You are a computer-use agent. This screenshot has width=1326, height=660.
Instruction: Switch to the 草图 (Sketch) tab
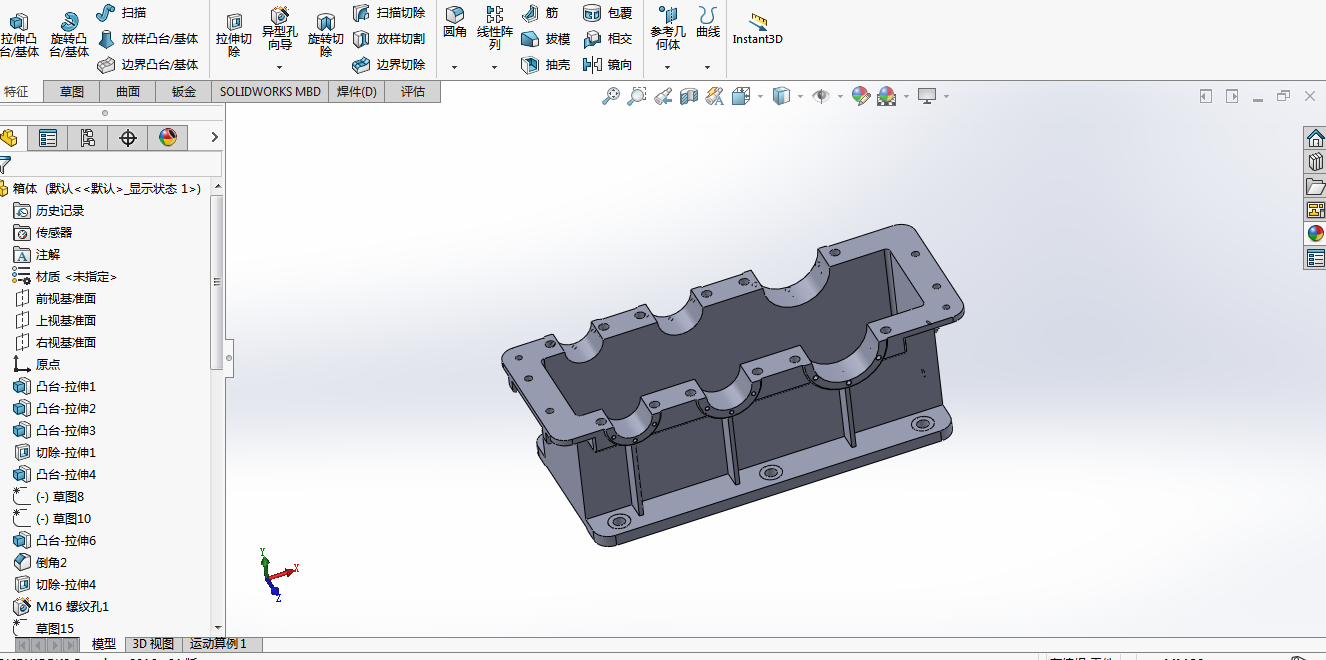[72, 92]
